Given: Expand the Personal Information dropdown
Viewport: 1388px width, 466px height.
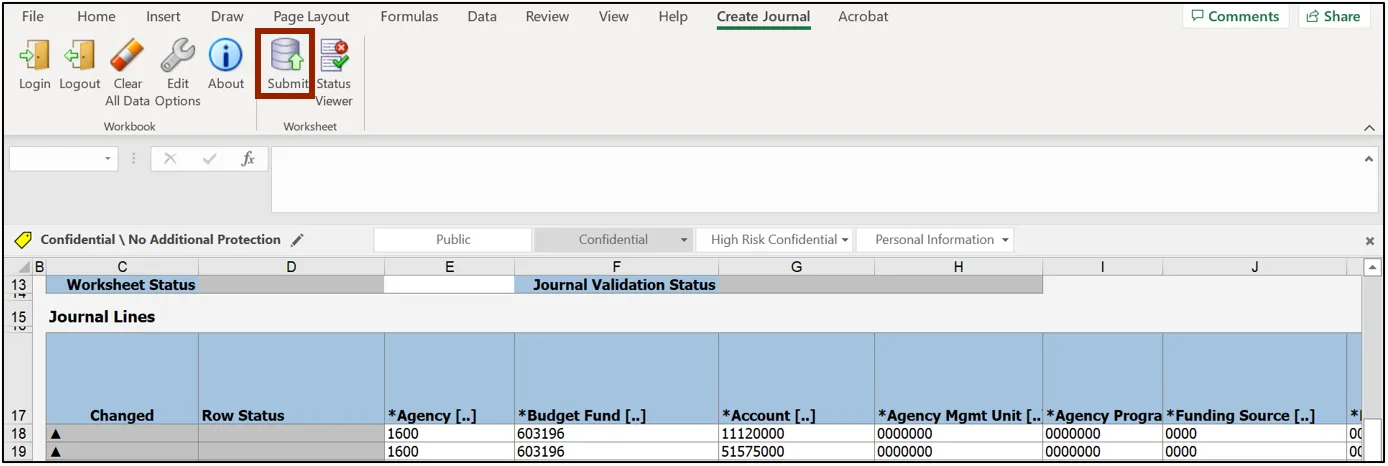Looking at the screenshot, I should 1004,240.
